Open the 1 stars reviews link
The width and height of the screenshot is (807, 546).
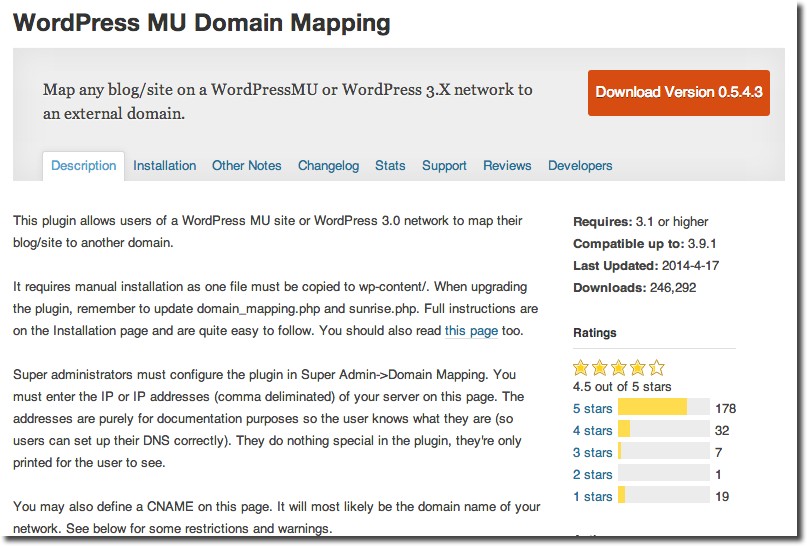pos(592,497)
